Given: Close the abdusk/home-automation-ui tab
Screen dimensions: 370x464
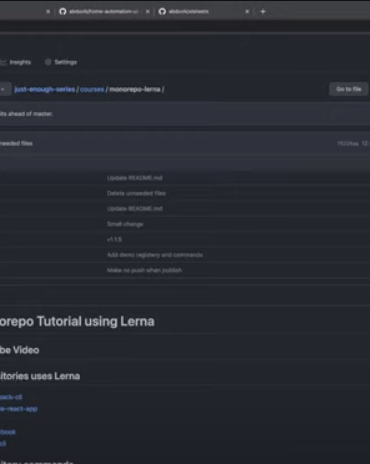Looking at the screenshot, I should [148, 12].
